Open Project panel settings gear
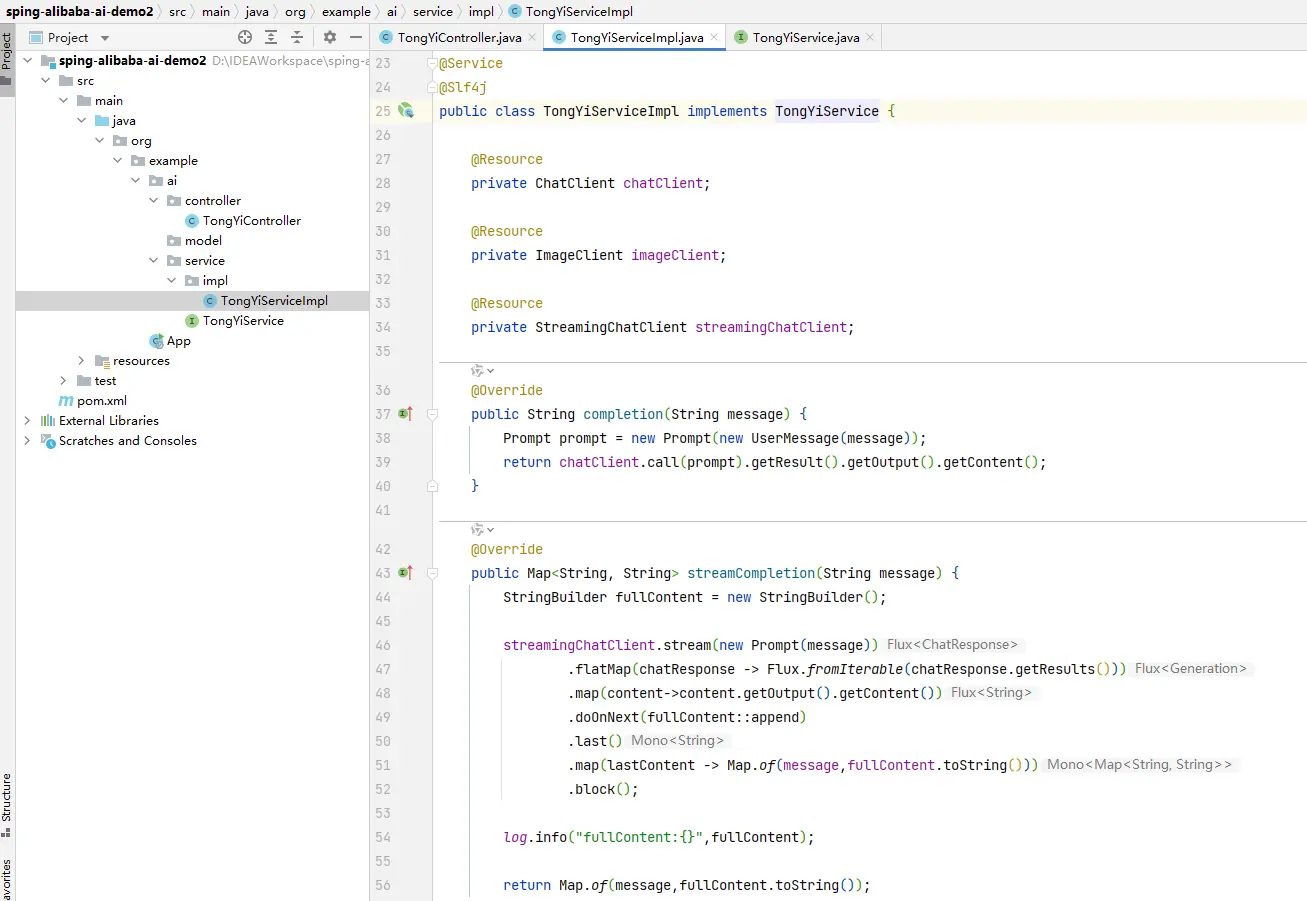Image resolution: width=1307 pixels, height=901 pixels. tap(330, 37)
